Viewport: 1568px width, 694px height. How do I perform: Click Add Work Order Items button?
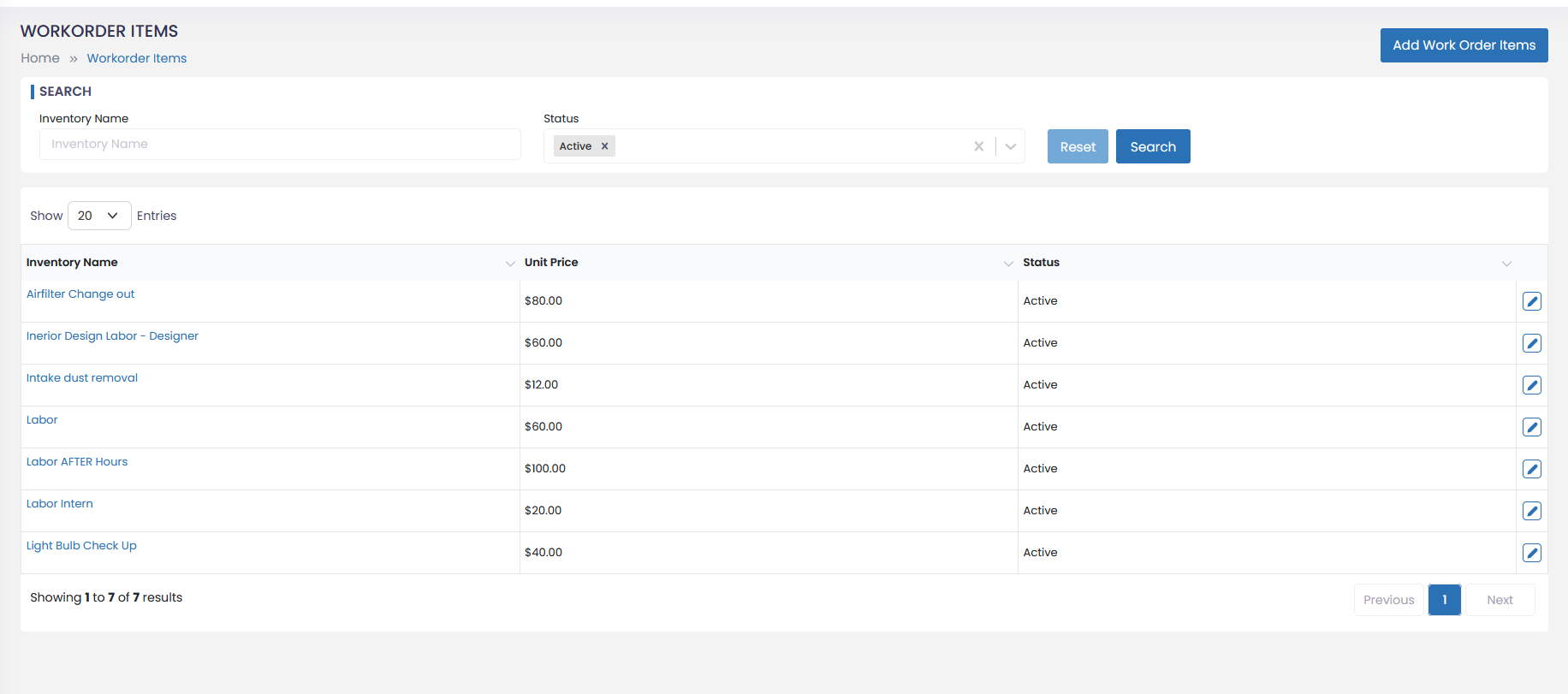click(x=1464, y=45)
